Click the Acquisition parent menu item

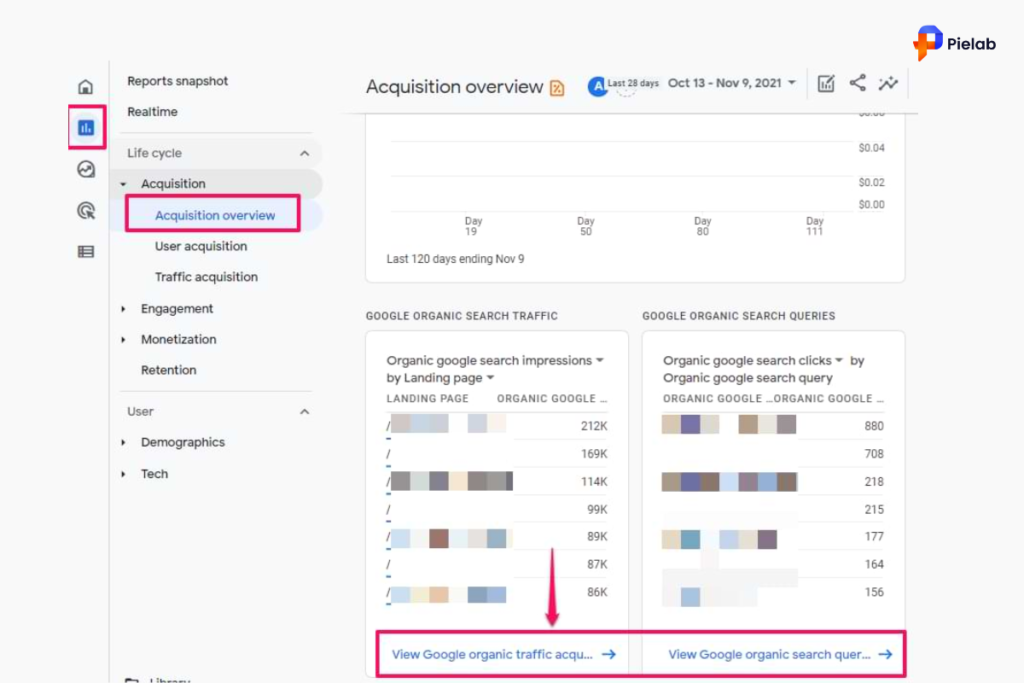click(173, 184)
